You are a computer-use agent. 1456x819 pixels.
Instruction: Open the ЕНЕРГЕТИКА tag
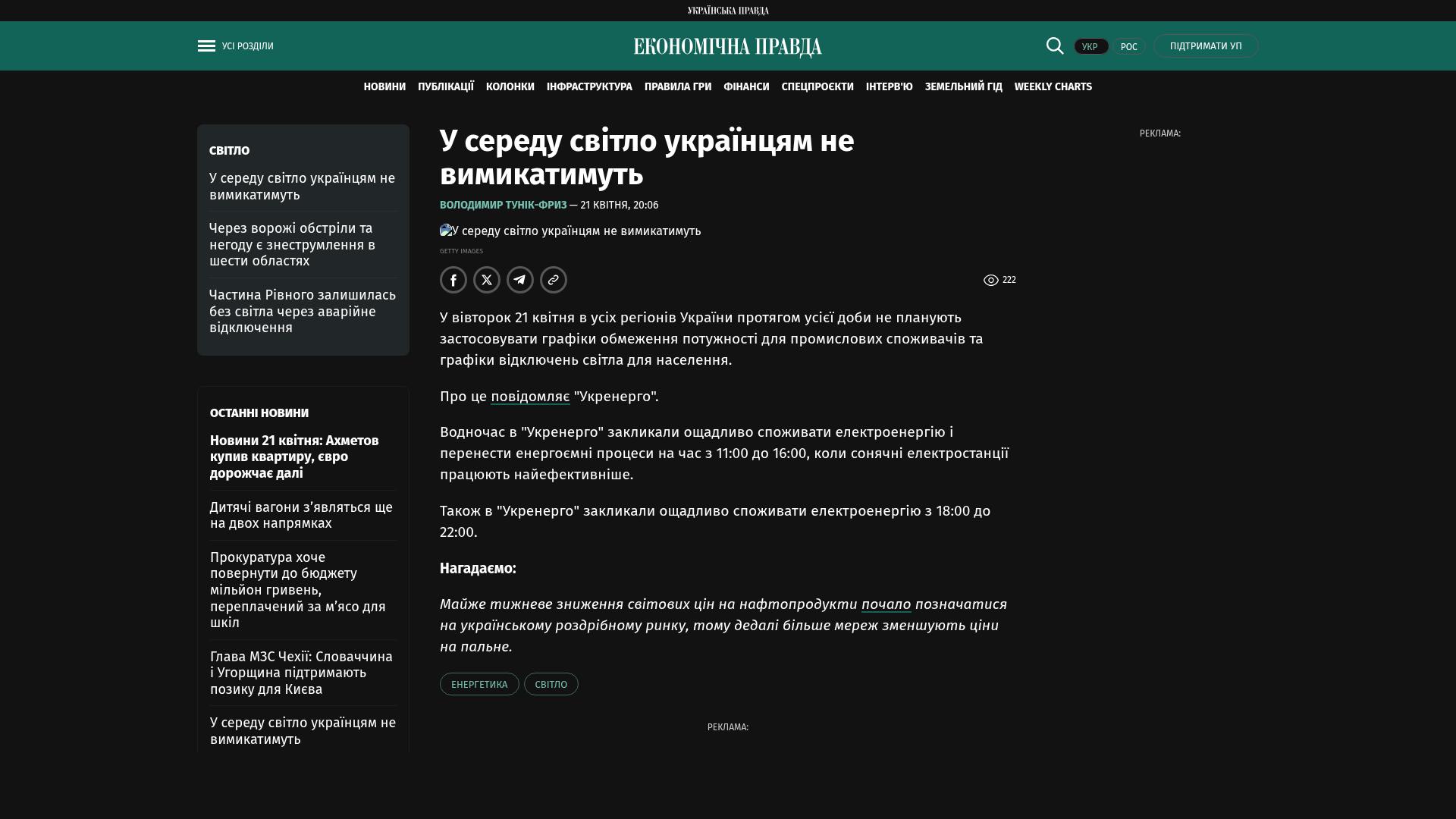[479, 684]
